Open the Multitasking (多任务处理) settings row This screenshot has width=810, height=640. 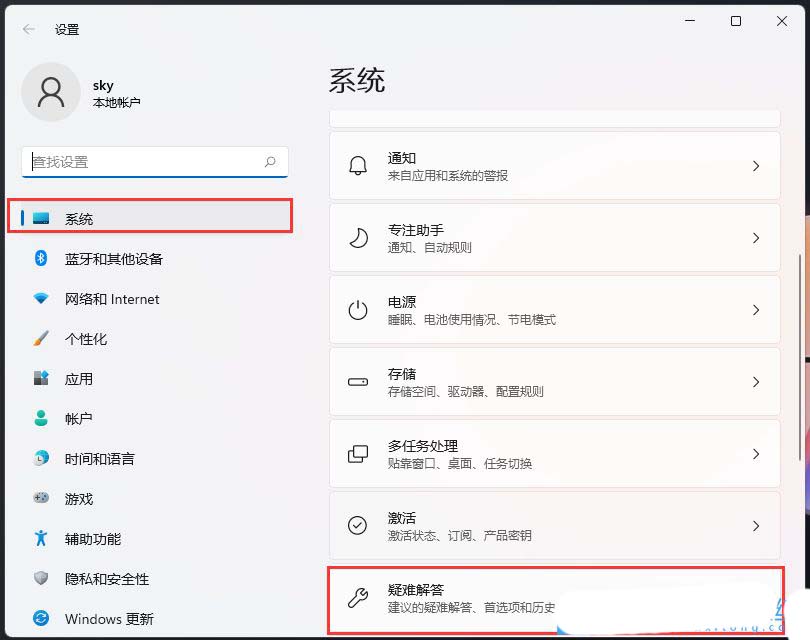[x=554, y=454]
